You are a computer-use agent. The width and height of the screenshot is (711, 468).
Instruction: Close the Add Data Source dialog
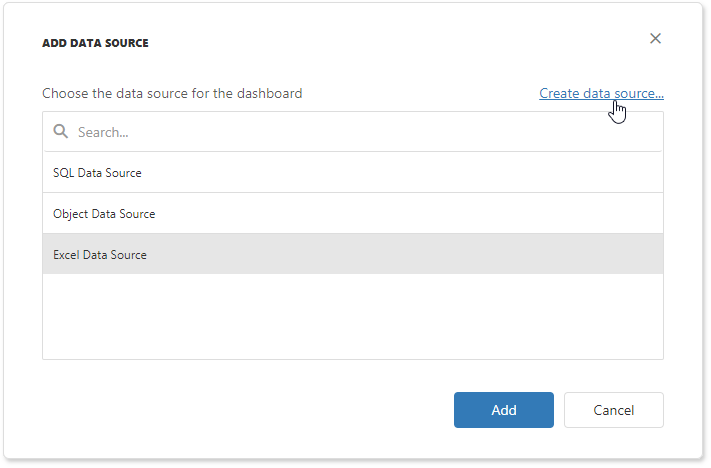[655, 39]
